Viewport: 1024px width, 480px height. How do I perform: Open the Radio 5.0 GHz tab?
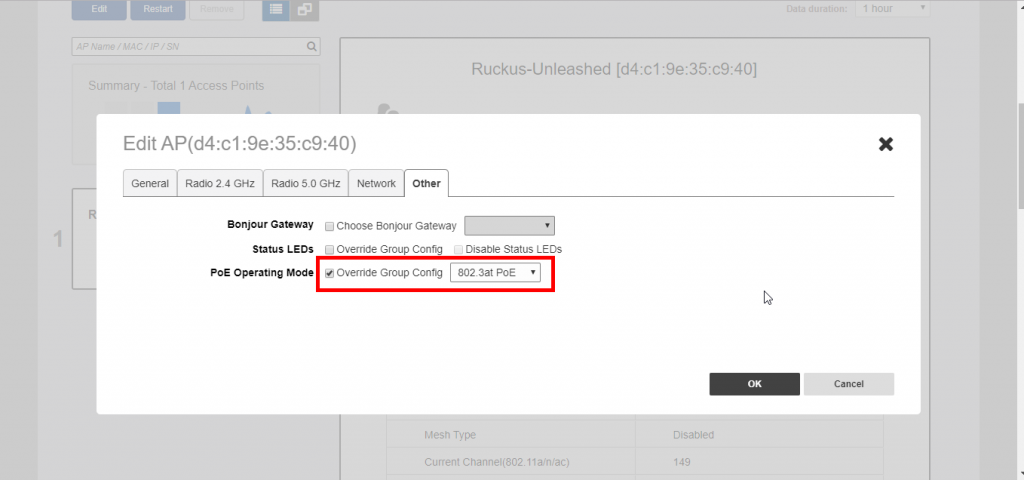306,184
